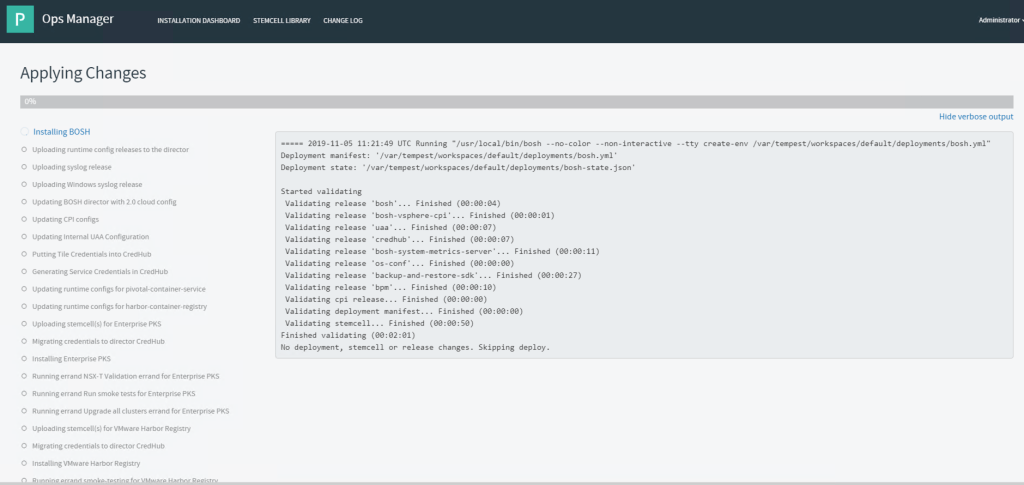Click status circle beside Uploading Windows syslog release
The width and height of the screenshot is (1024, 485).
23,184
